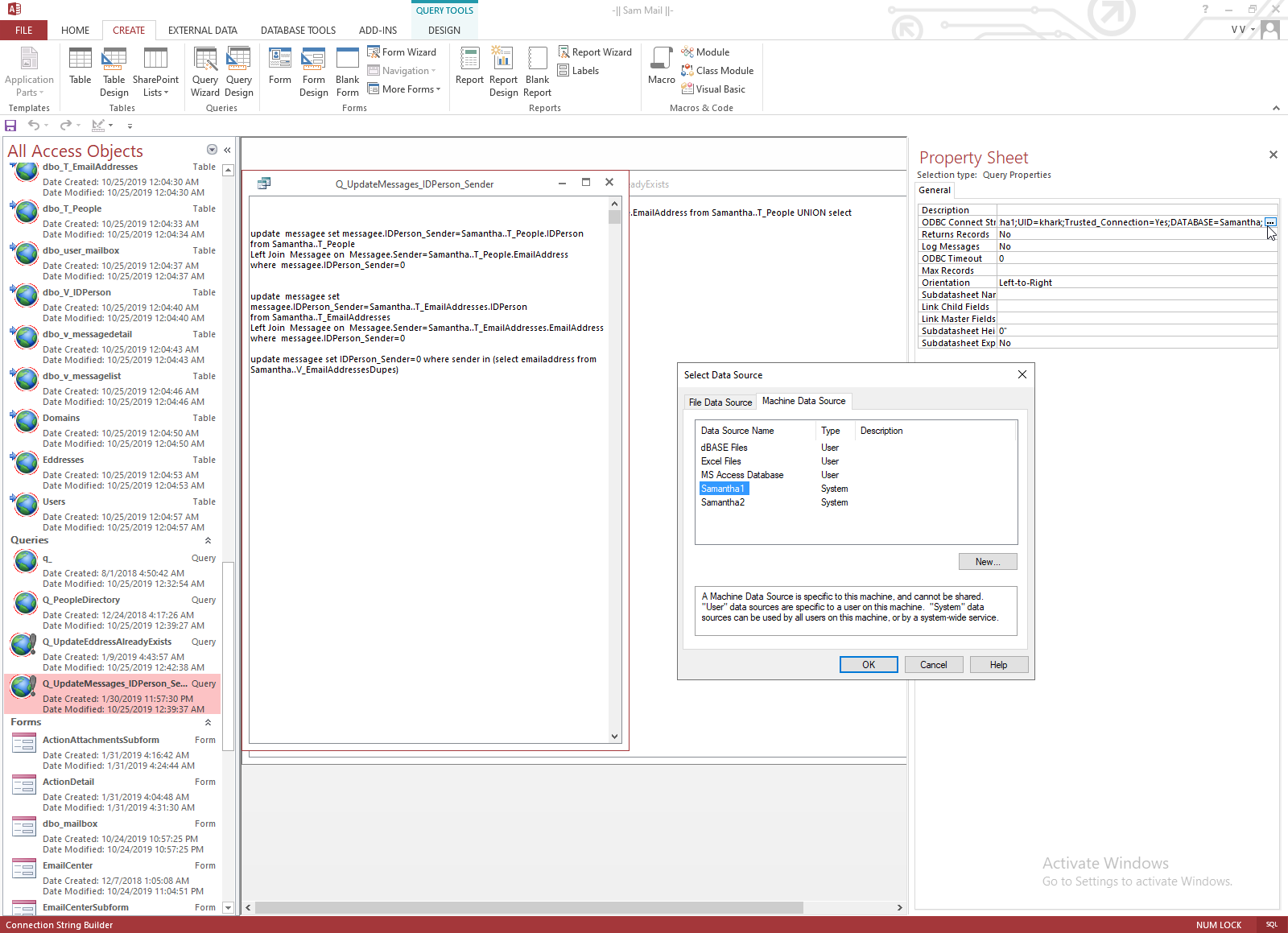Choose the Samantha2 data source
1288x933 pixels.
tap(723, 502)
